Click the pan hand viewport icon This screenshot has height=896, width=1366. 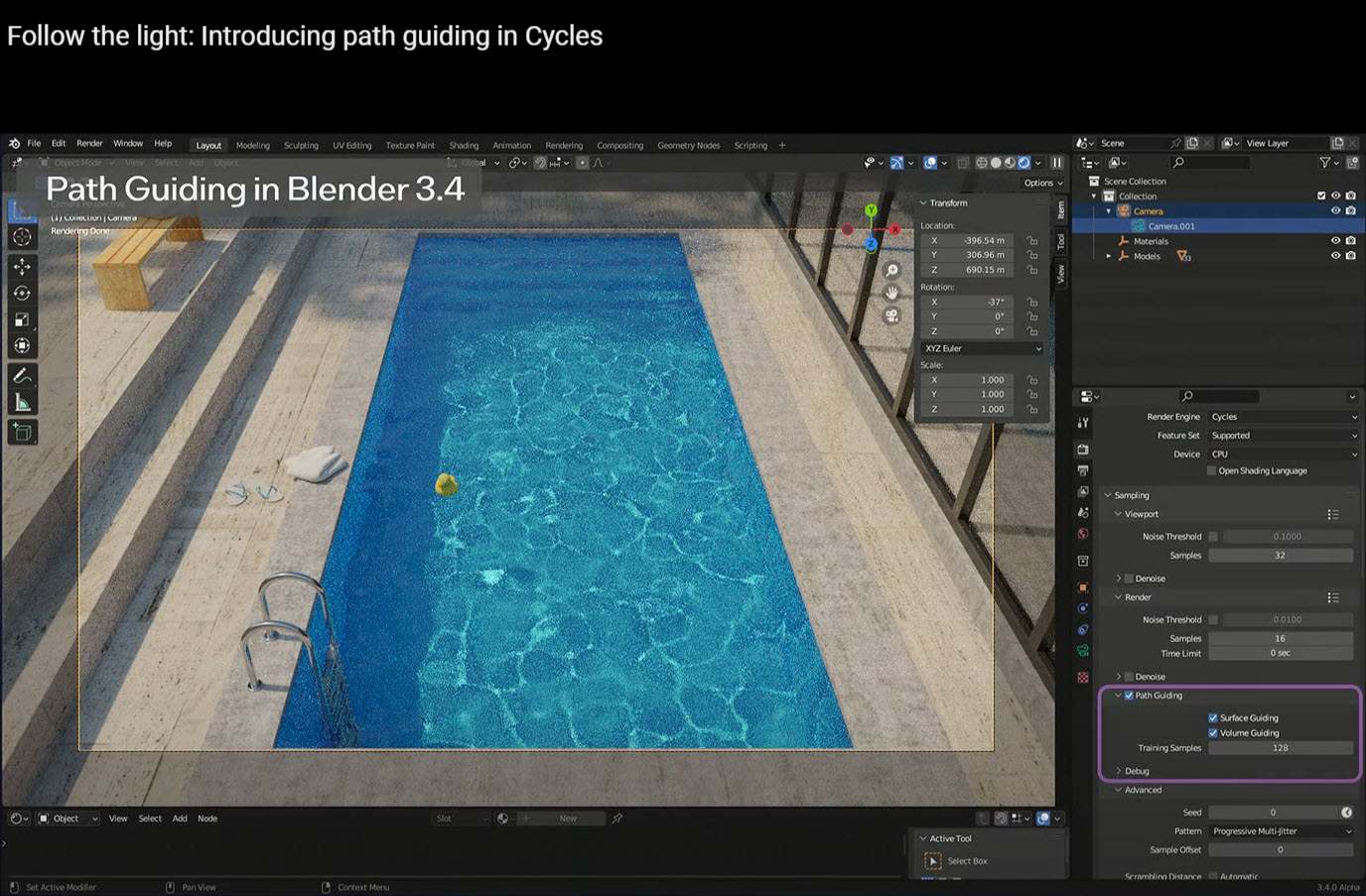[x=891, y=293]
